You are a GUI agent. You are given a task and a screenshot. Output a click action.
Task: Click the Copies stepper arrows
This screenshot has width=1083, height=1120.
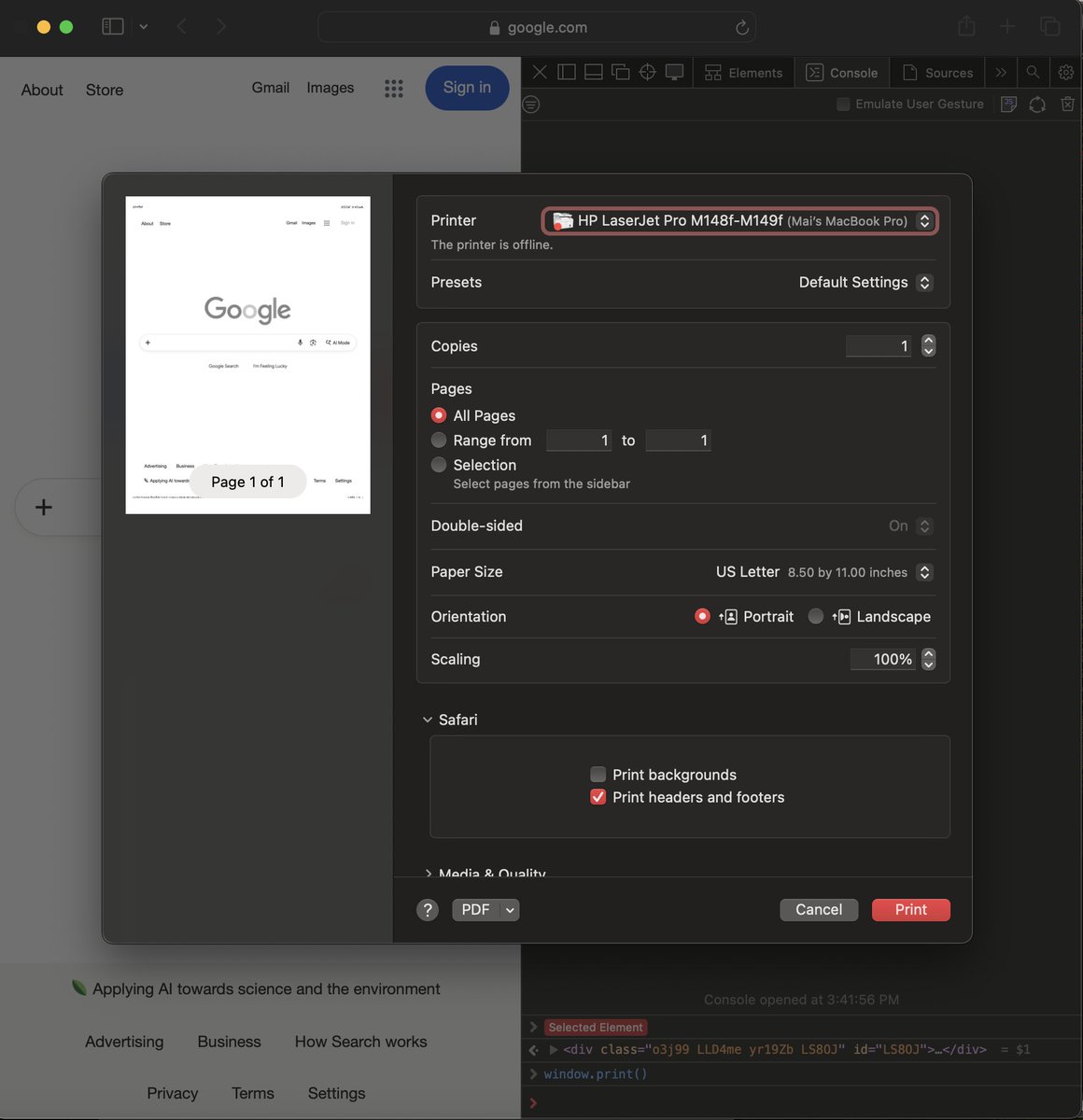[928, 346]
